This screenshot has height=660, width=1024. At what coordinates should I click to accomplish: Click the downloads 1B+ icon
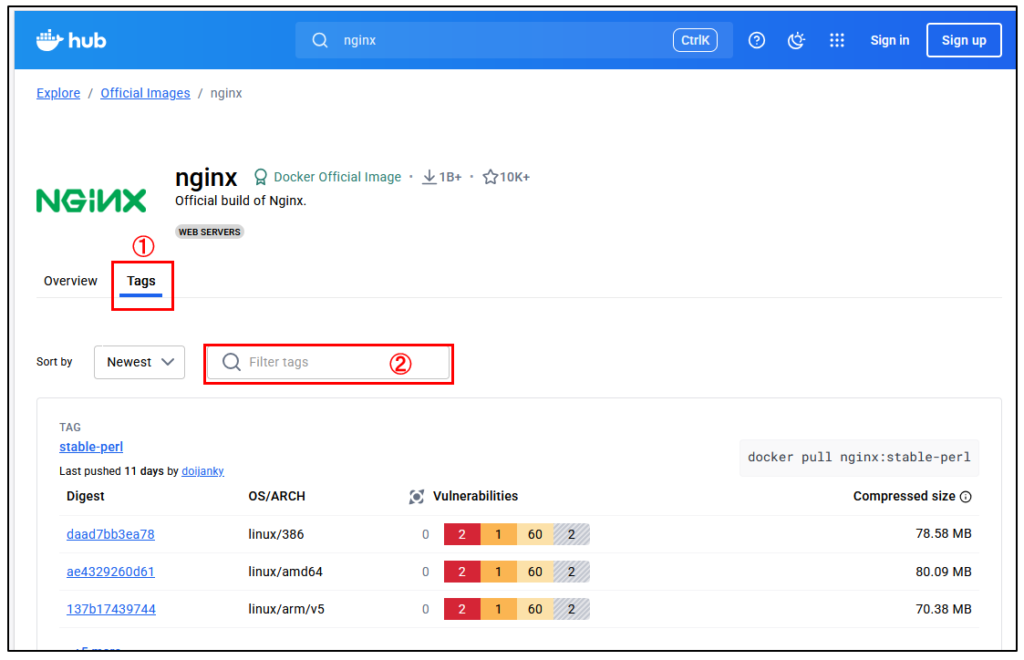coord(429,177)
